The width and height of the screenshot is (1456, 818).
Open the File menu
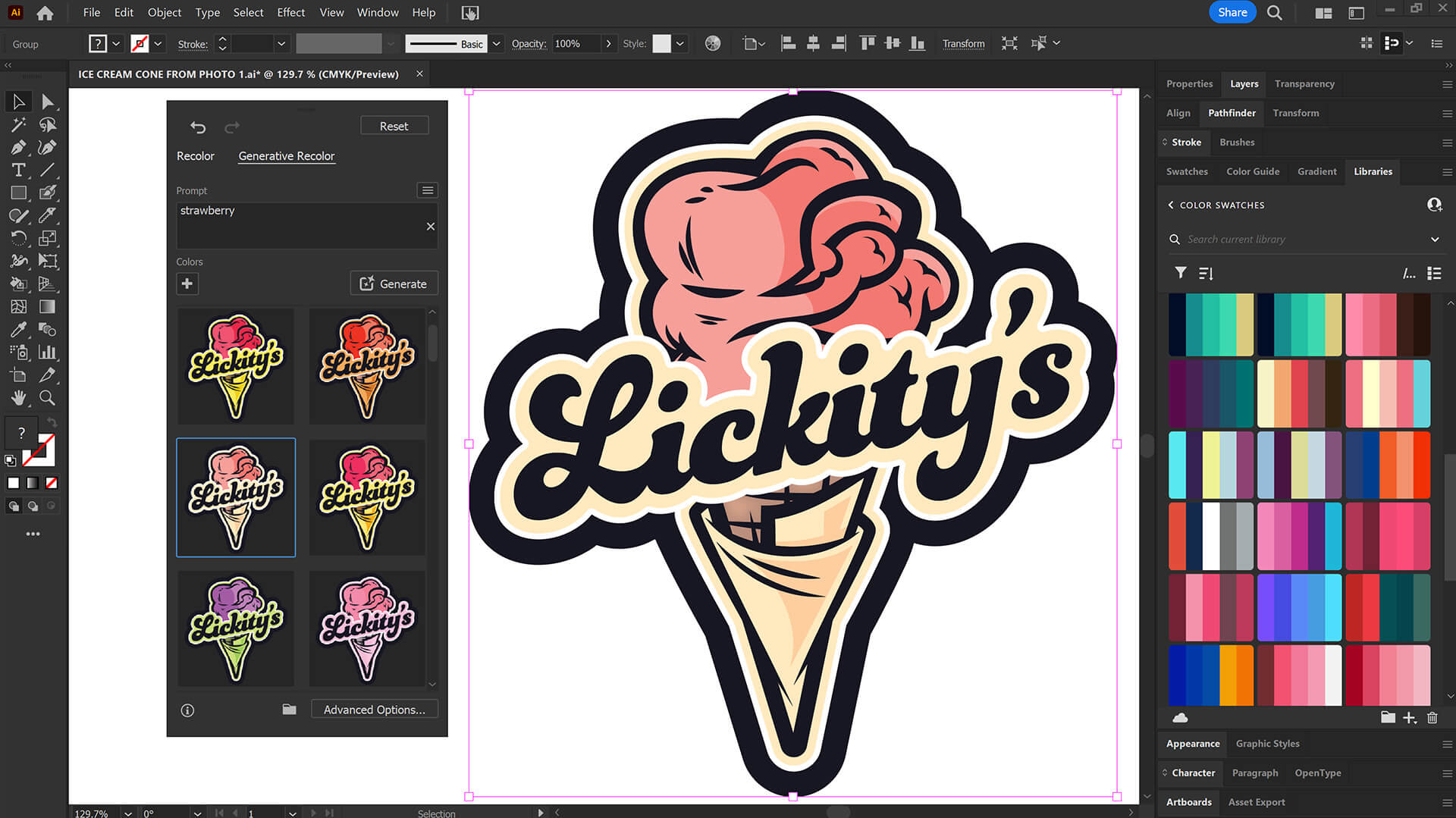[x=91, y=13]
